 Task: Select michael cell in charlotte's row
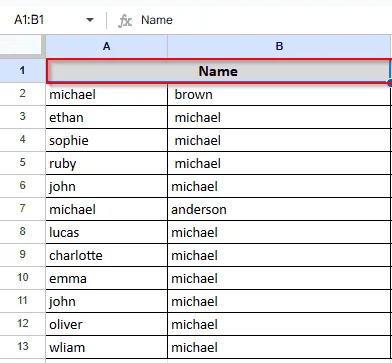coord(279,255)
